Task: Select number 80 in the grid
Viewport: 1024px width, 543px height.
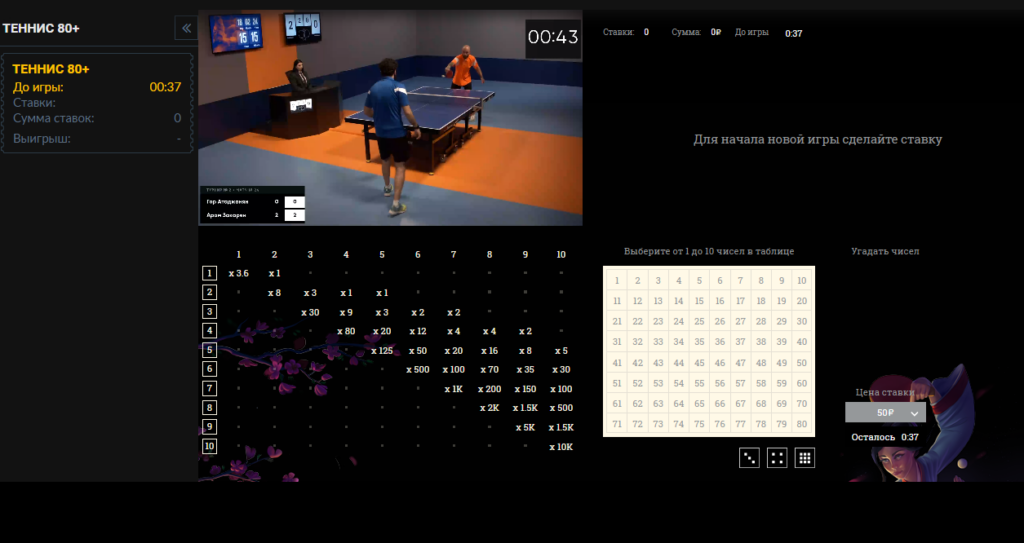Action: point(802,424)
